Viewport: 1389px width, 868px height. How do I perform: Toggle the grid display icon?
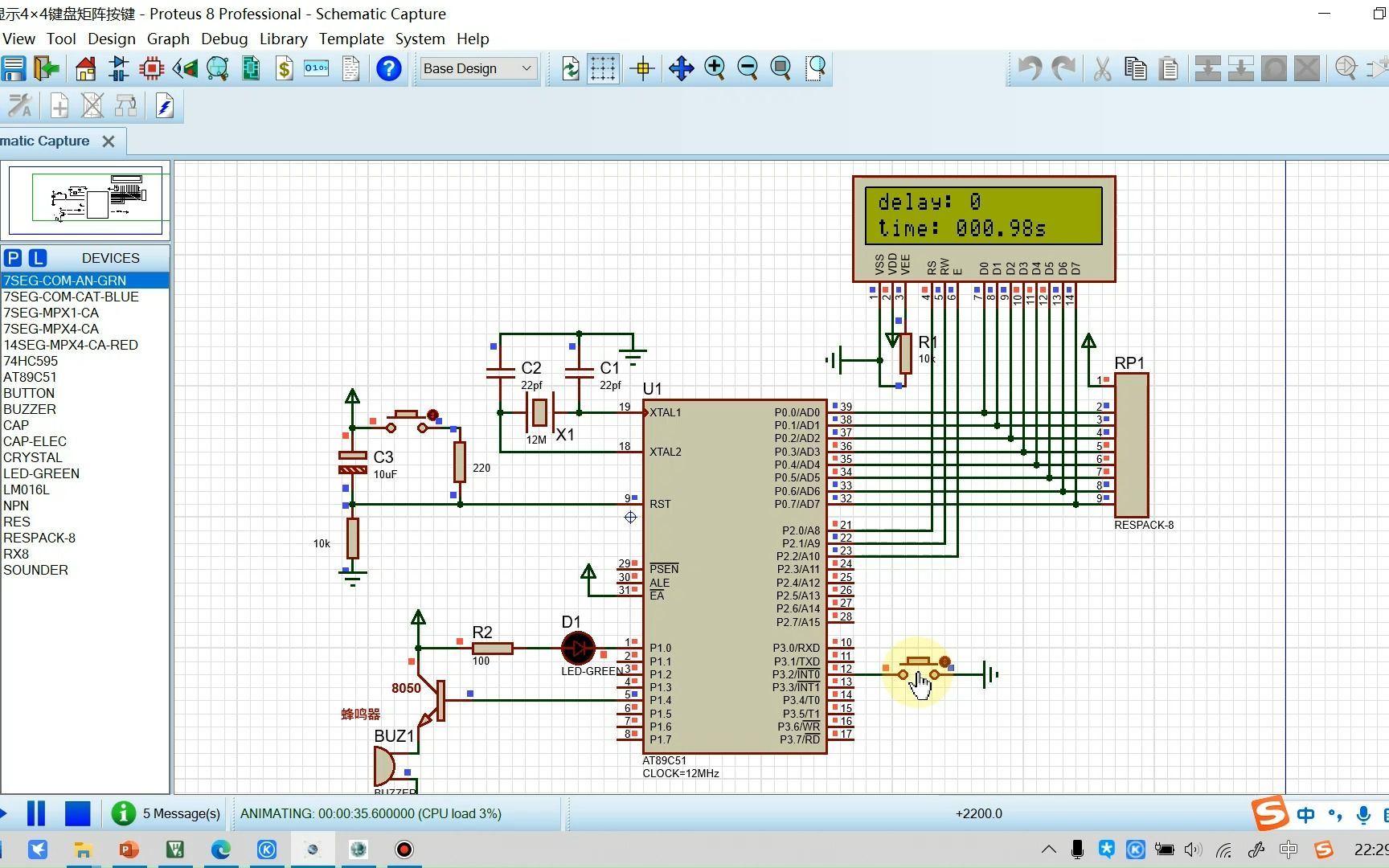pyautogui.click(x=603, y=68)
